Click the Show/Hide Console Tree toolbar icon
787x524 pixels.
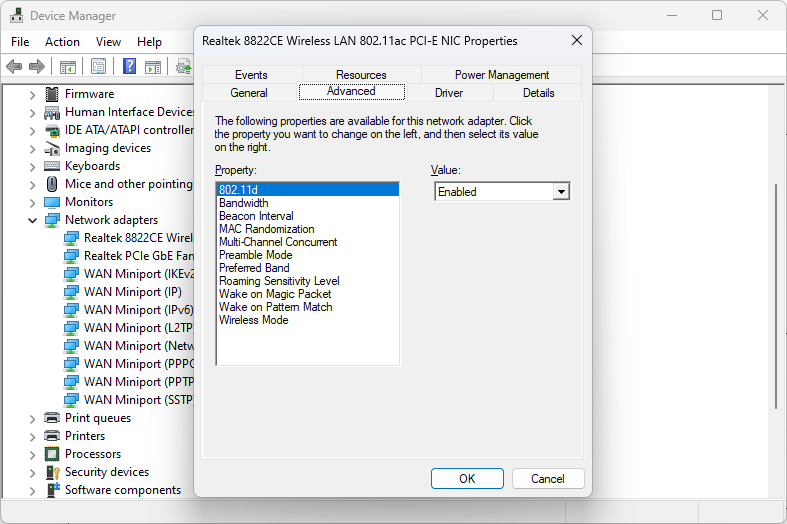click(68, 66)
